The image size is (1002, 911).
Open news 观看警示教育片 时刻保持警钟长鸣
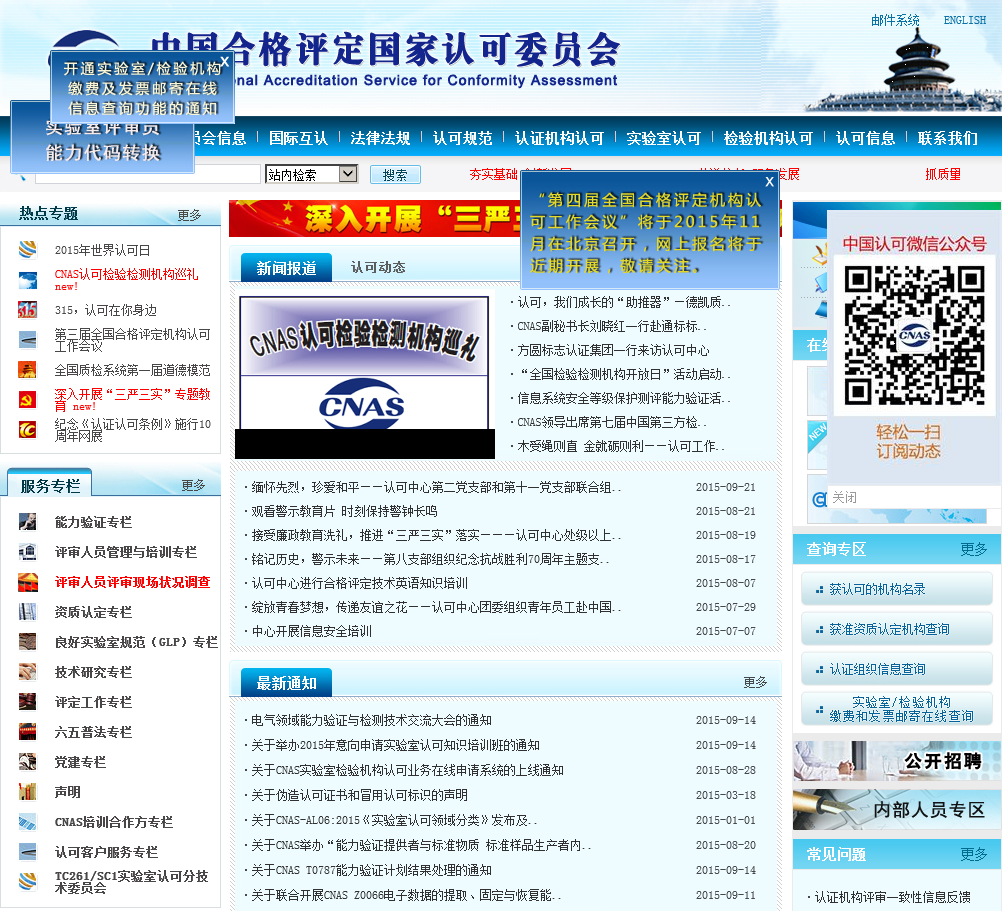click(x=344, y=511)
